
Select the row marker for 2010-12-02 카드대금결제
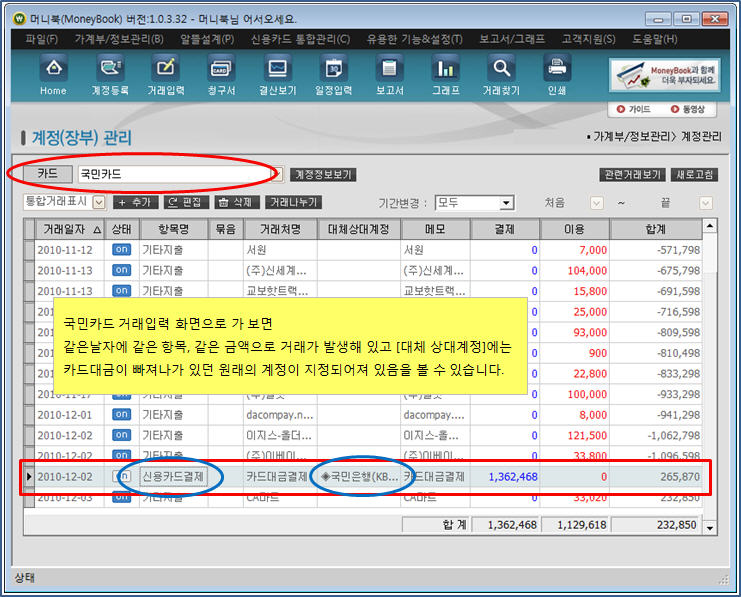tap(29, 476)
